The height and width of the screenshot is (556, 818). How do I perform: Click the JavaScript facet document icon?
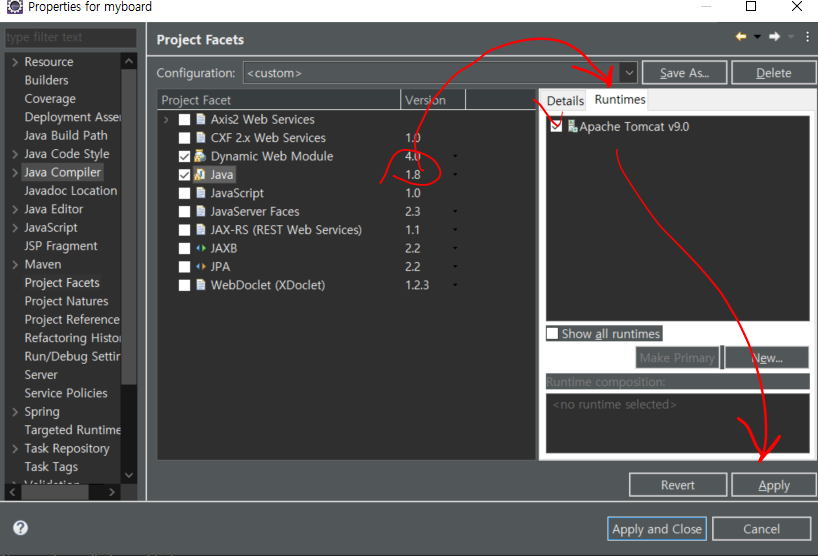point(201,193)
